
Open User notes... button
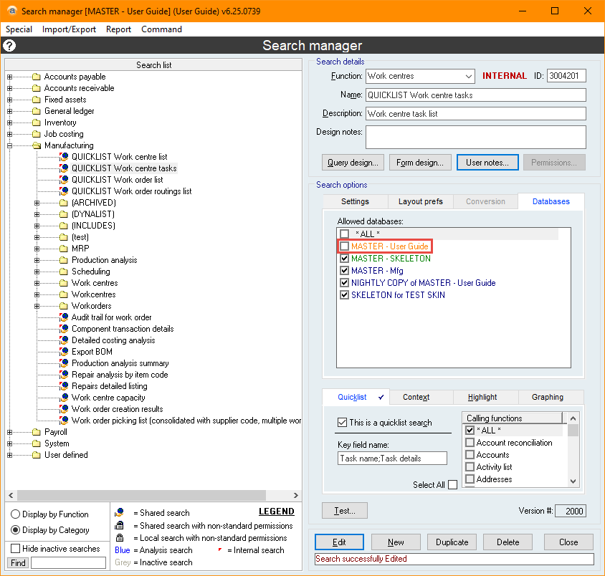point(487,162)
